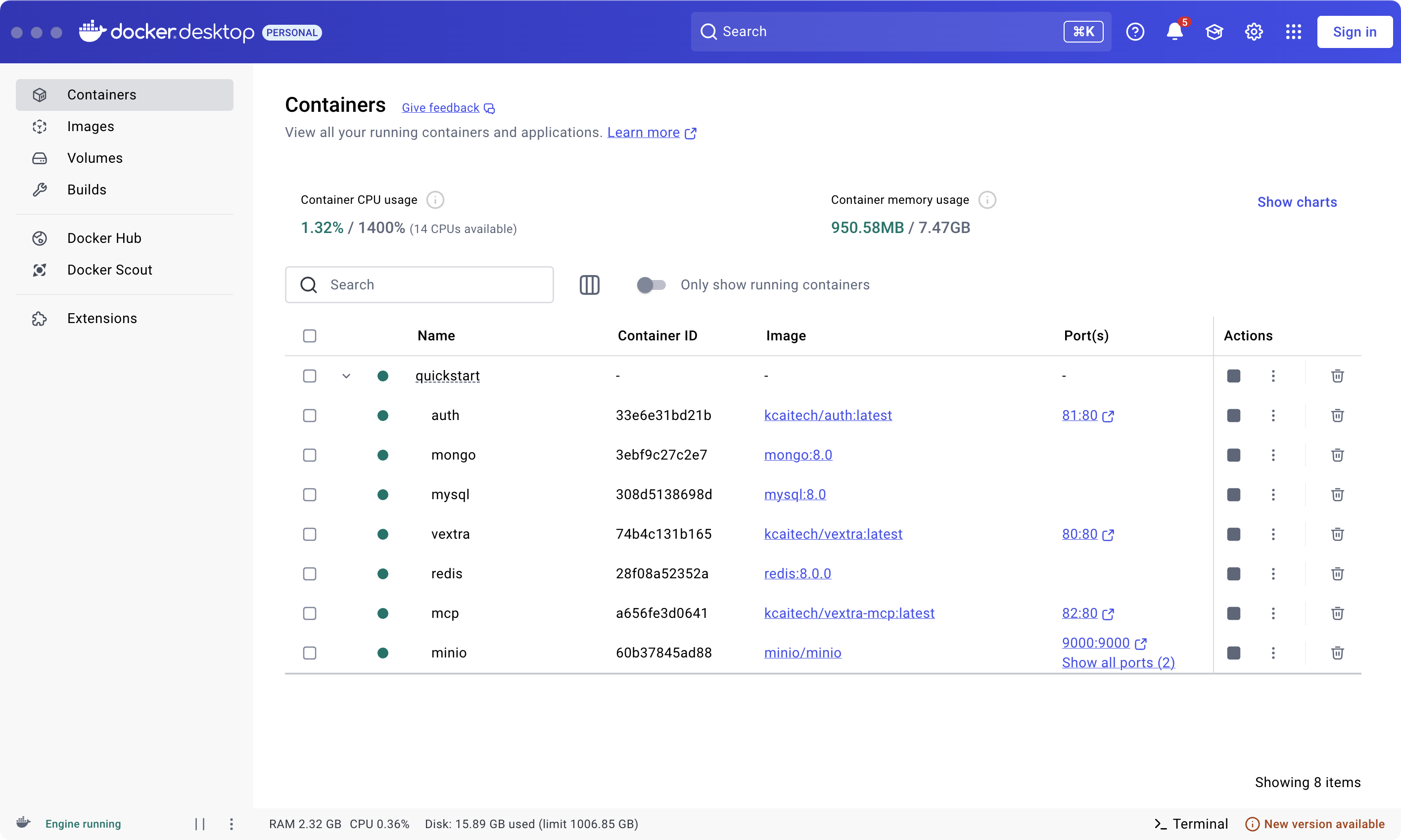This screenshot has height=840, width=1401.
Task: Open more actions menu for mongo
Action: [x=1273, y=455]
